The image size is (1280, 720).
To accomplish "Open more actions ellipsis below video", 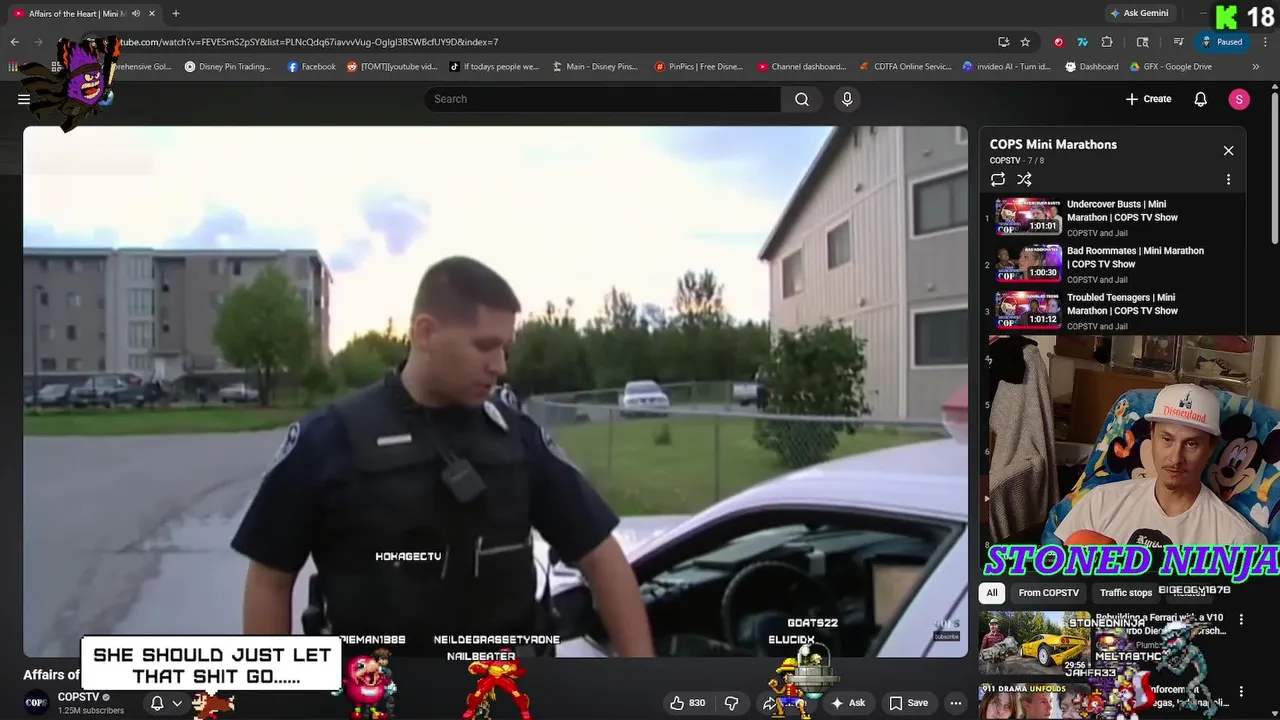I will tap(956, 703).
